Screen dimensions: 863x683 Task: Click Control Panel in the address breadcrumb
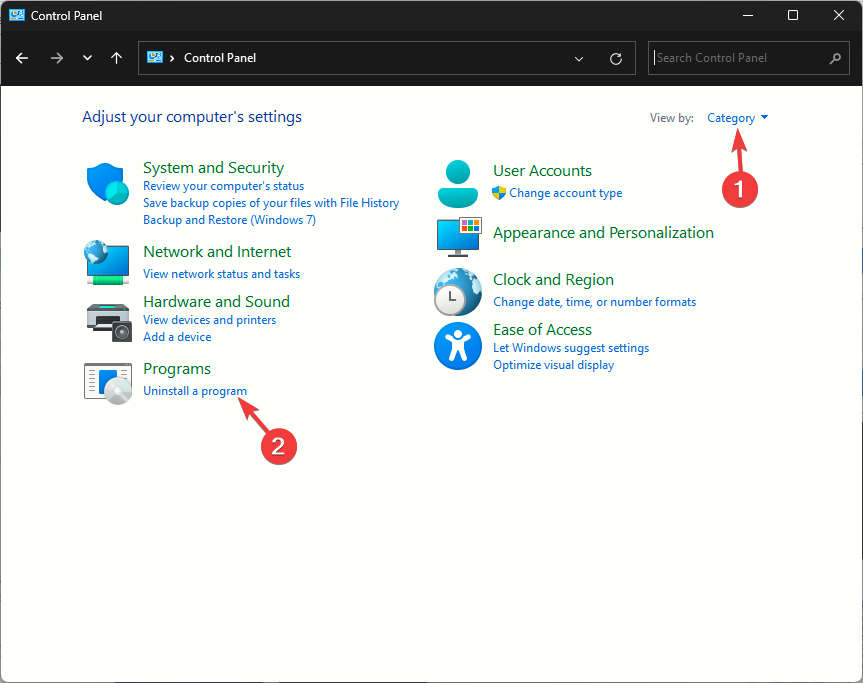coord(220,58)
